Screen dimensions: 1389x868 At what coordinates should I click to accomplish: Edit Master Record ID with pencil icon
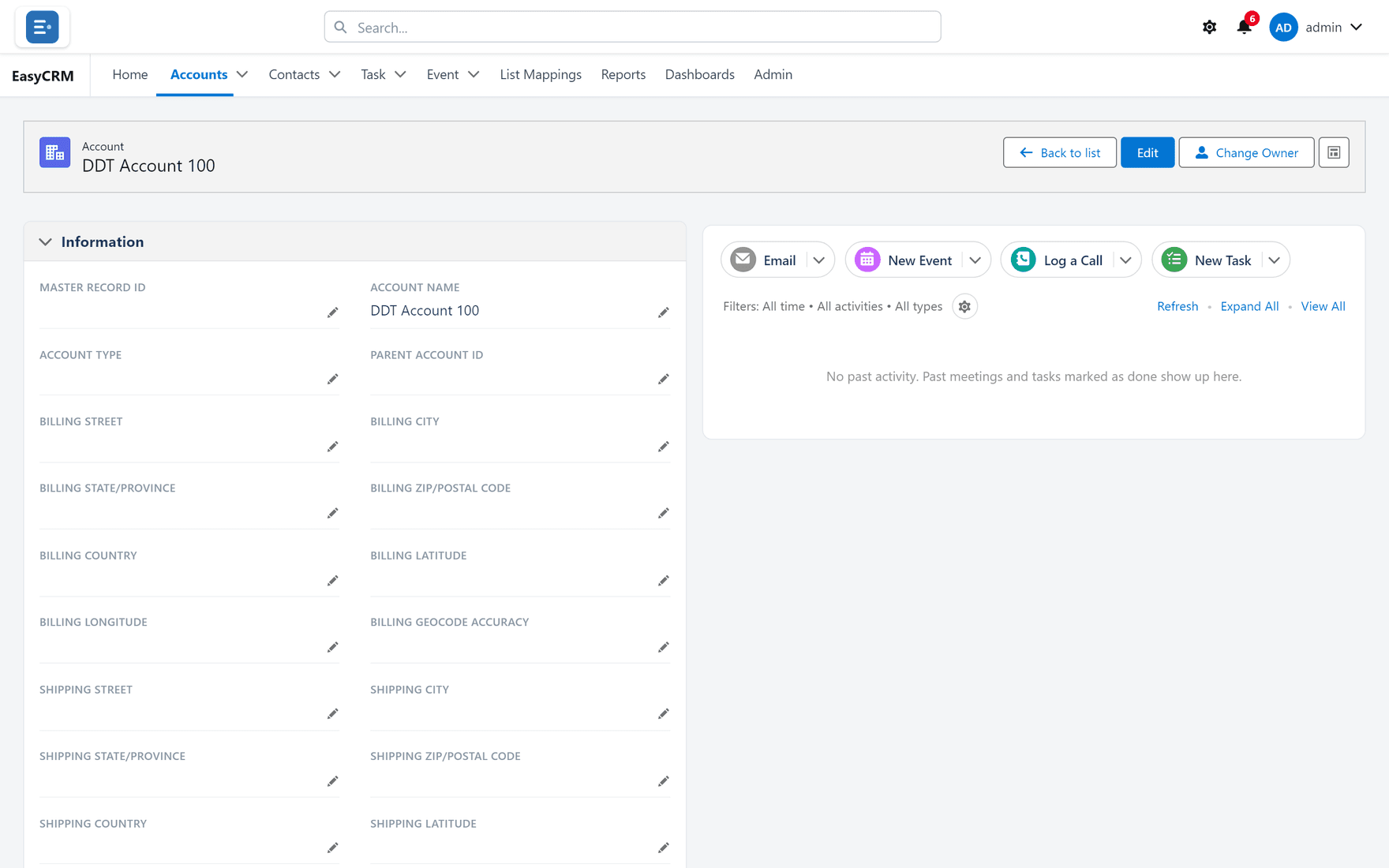(332, 312)
